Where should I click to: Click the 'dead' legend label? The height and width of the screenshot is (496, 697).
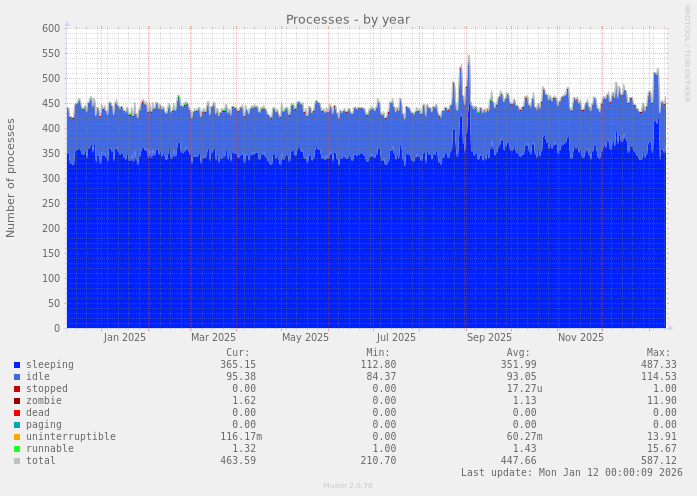pos(38,413)
